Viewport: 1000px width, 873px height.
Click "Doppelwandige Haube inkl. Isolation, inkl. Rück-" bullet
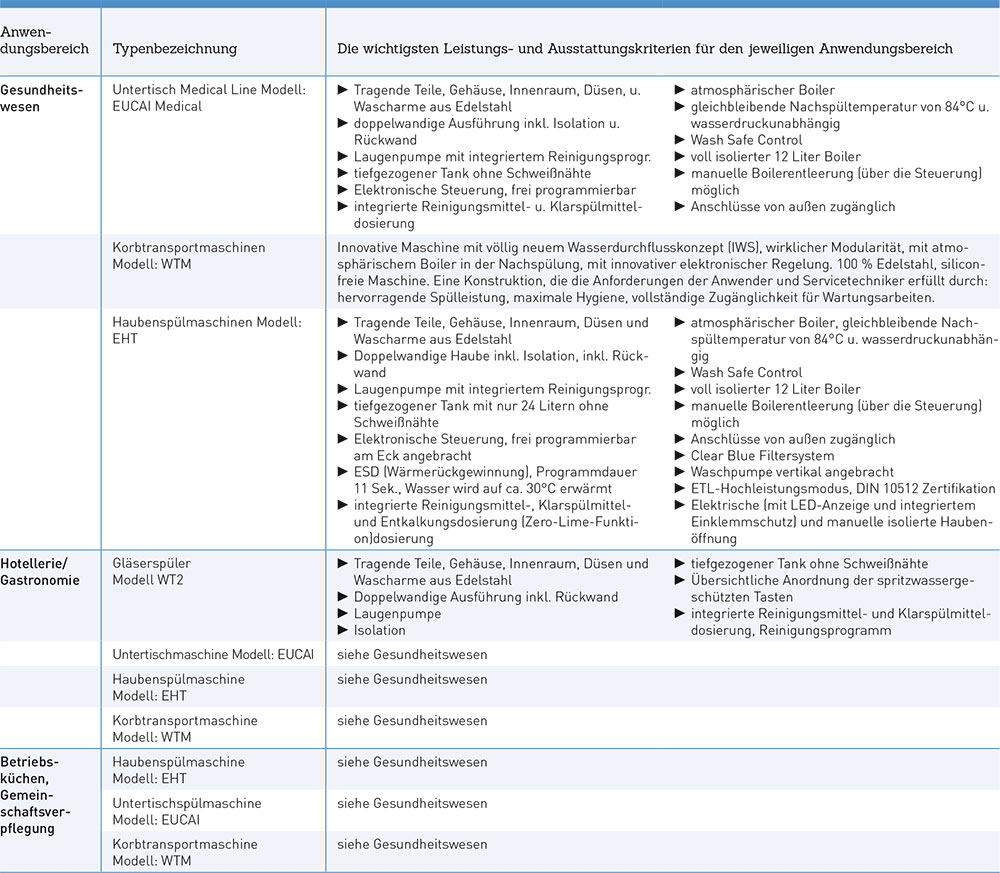(x=501, y=356)
